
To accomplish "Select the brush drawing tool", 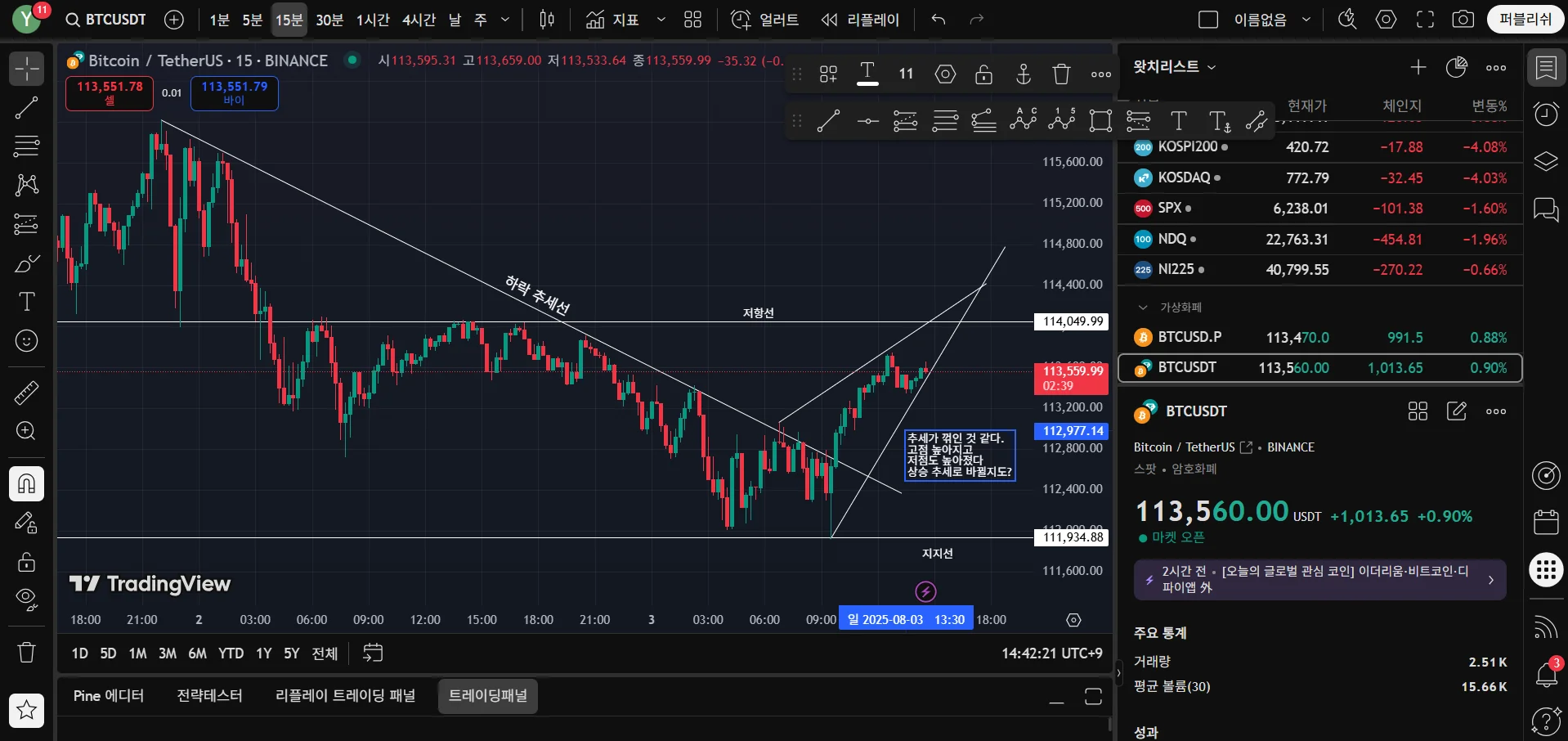I will pyautogui.click(x=26, y=263).
